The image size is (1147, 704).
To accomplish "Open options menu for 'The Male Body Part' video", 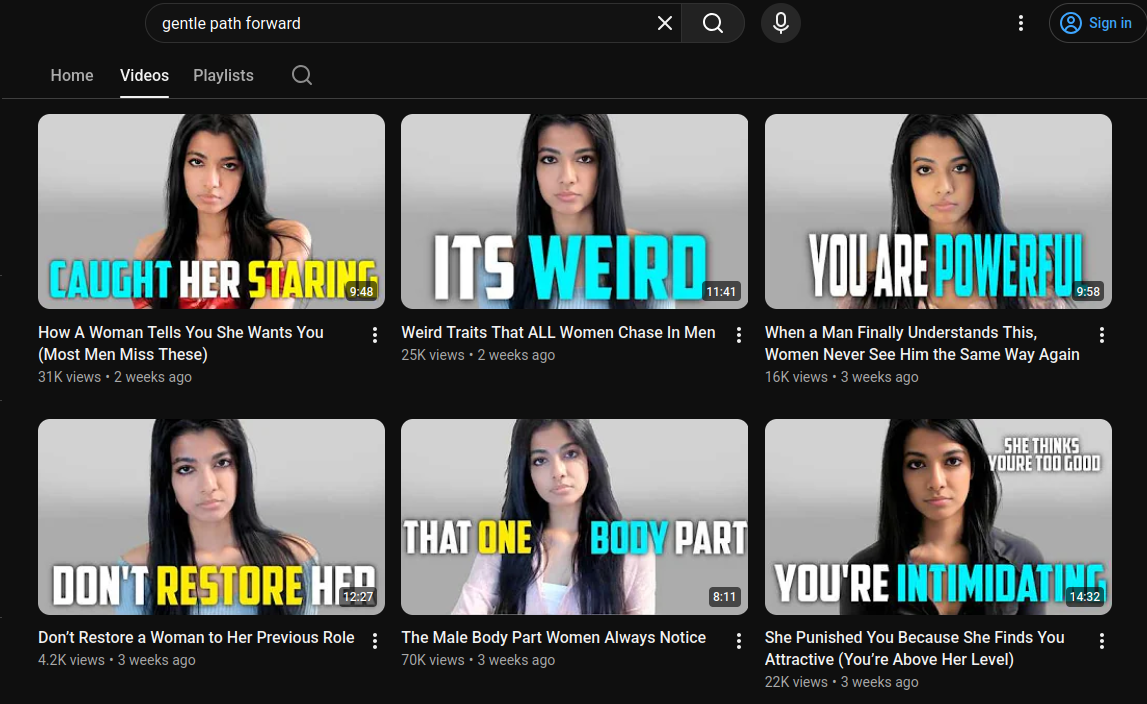I will click(738, 641).
